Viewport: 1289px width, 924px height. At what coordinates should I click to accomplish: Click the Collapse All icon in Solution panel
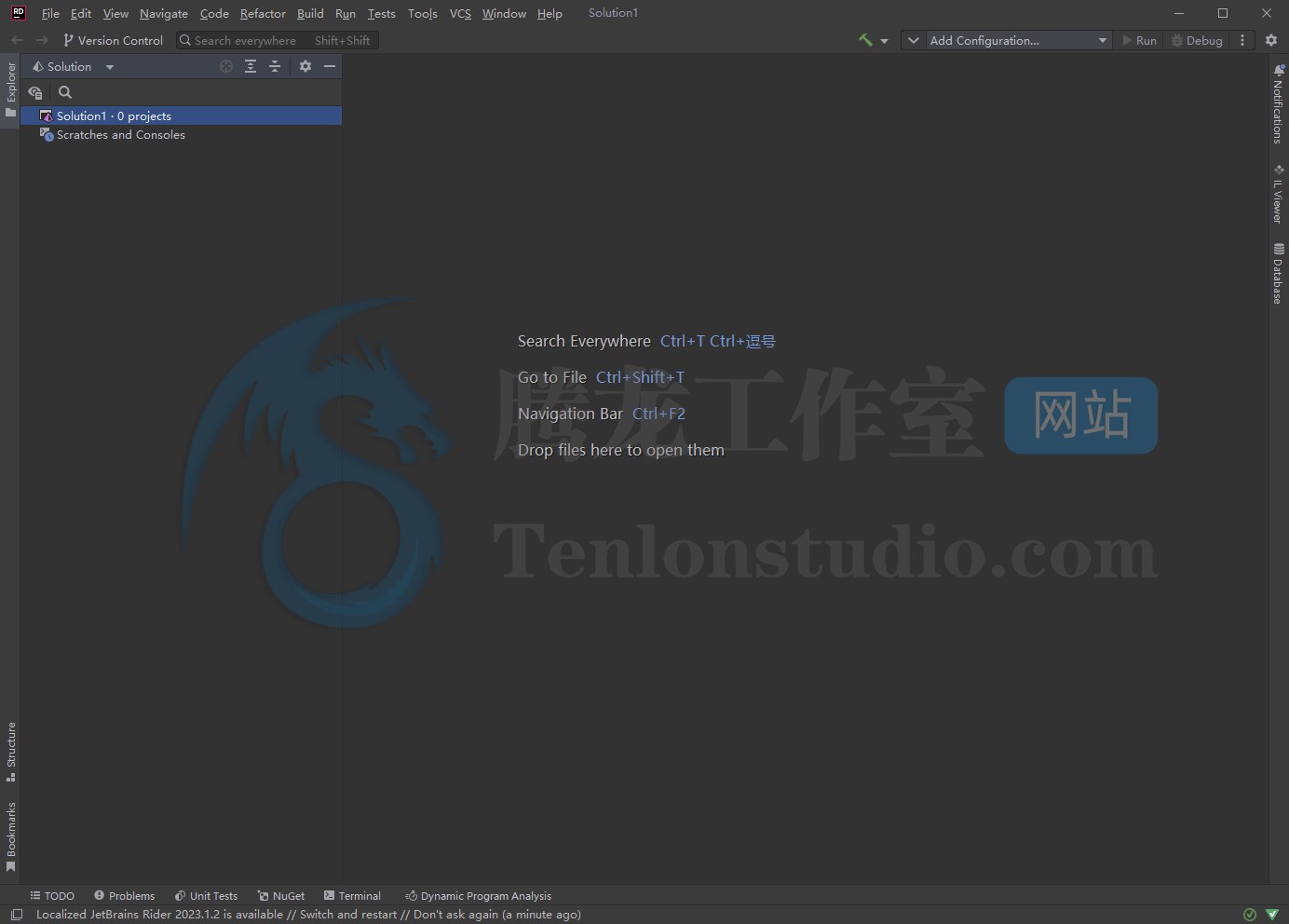pyautogui.click(x=275, y=66)
